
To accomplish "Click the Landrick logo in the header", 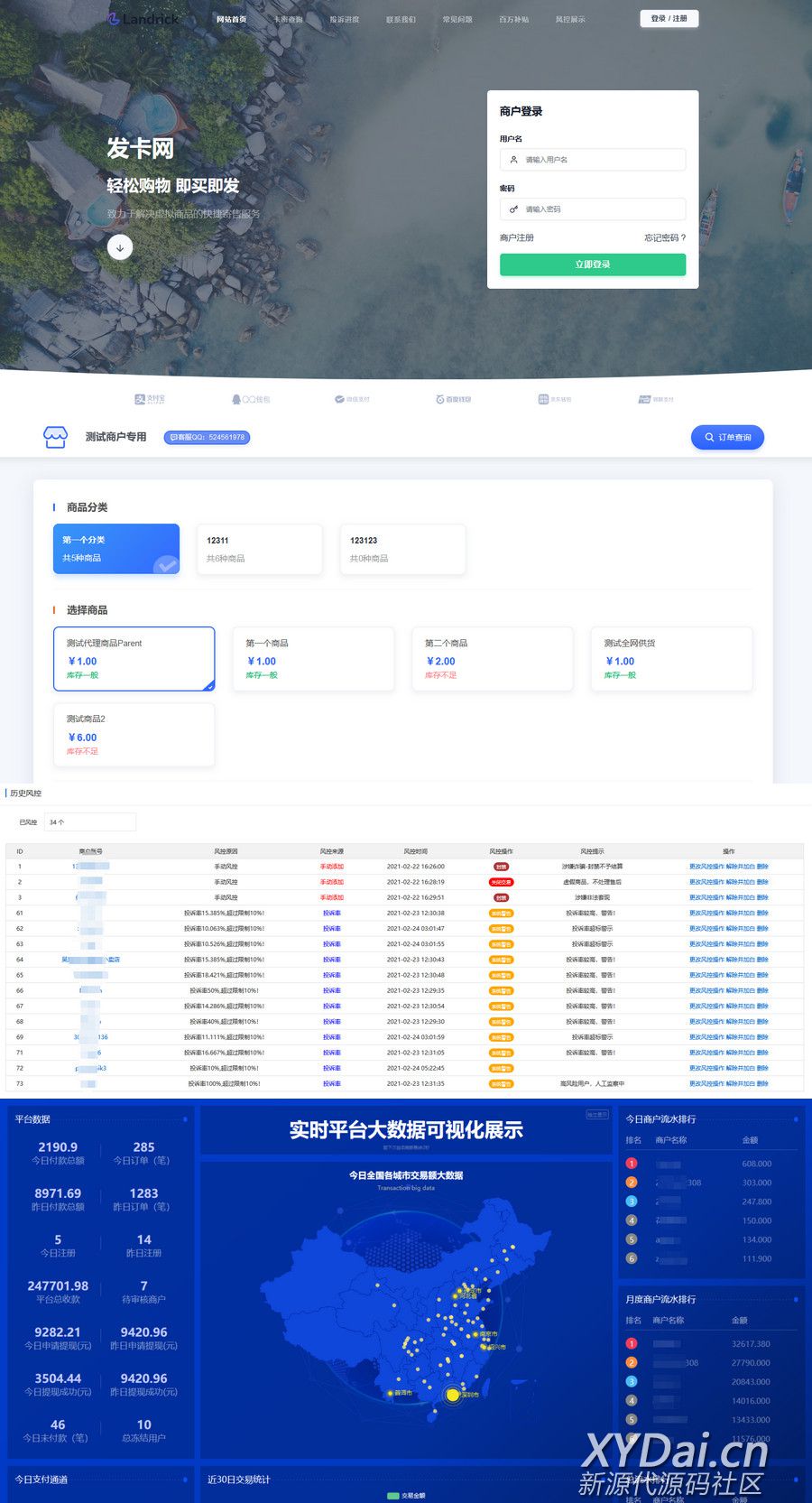I will [143, 19].
